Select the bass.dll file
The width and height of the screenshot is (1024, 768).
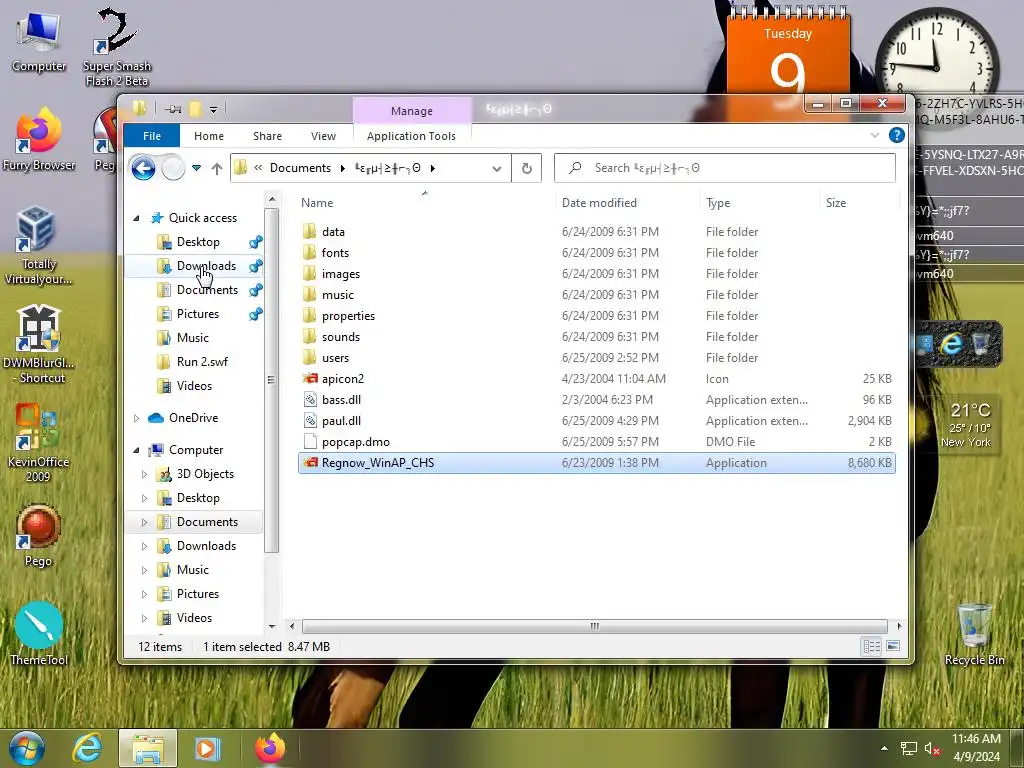click(596, 400)
